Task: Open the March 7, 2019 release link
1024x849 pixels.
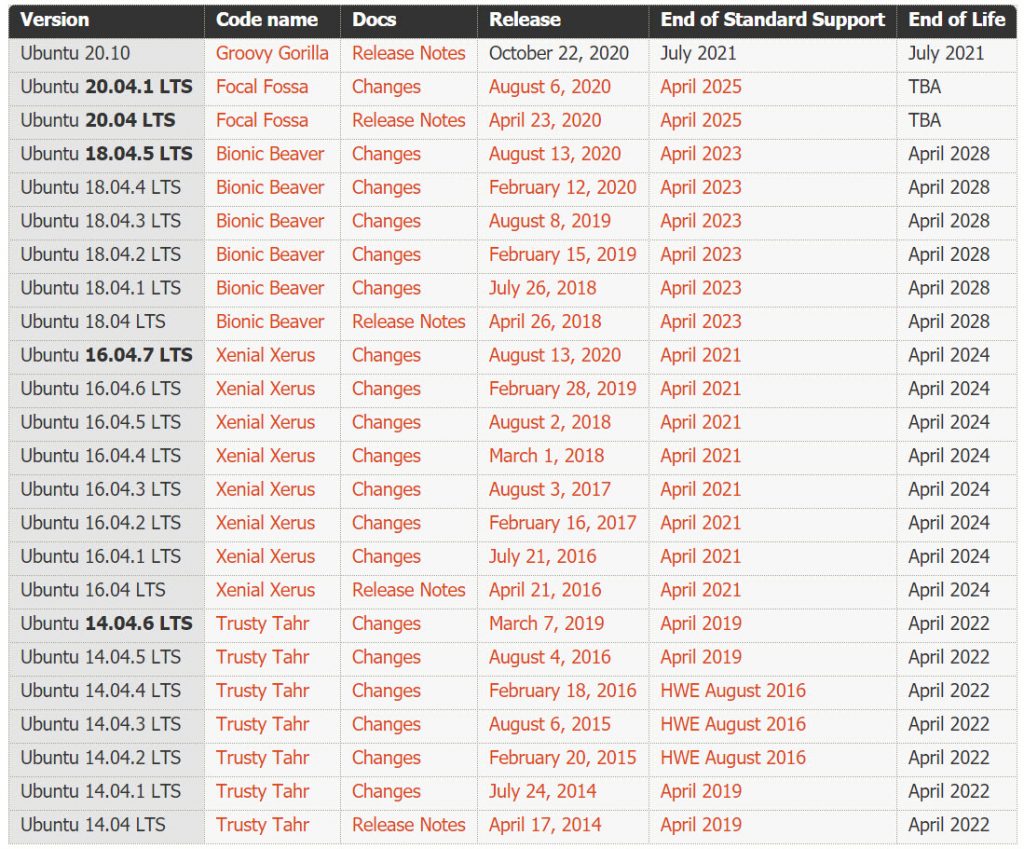Action: (547, 624)
